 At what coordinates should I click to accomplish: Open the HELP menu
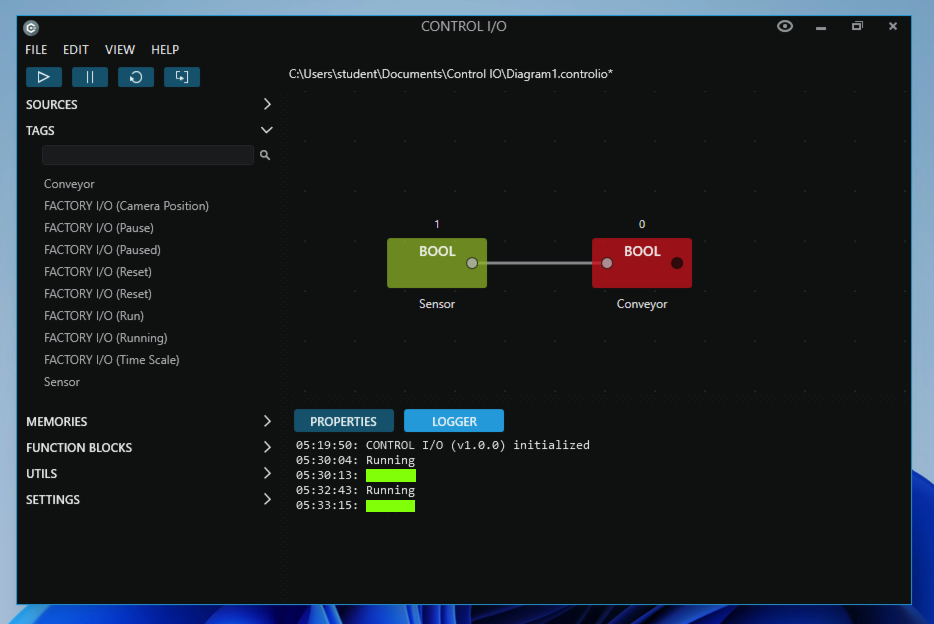(x=165, y=50)
